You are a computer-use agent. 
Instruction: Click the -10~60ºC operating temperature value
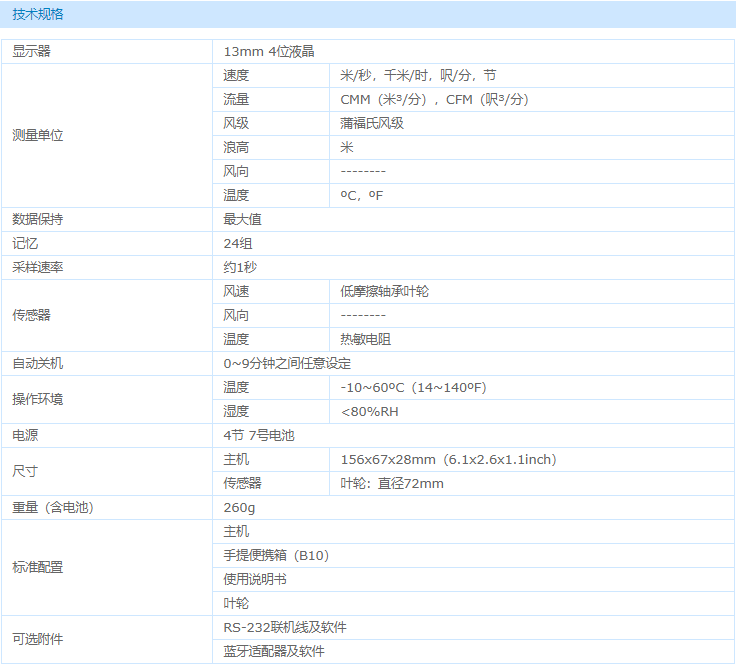pos(413,387)
